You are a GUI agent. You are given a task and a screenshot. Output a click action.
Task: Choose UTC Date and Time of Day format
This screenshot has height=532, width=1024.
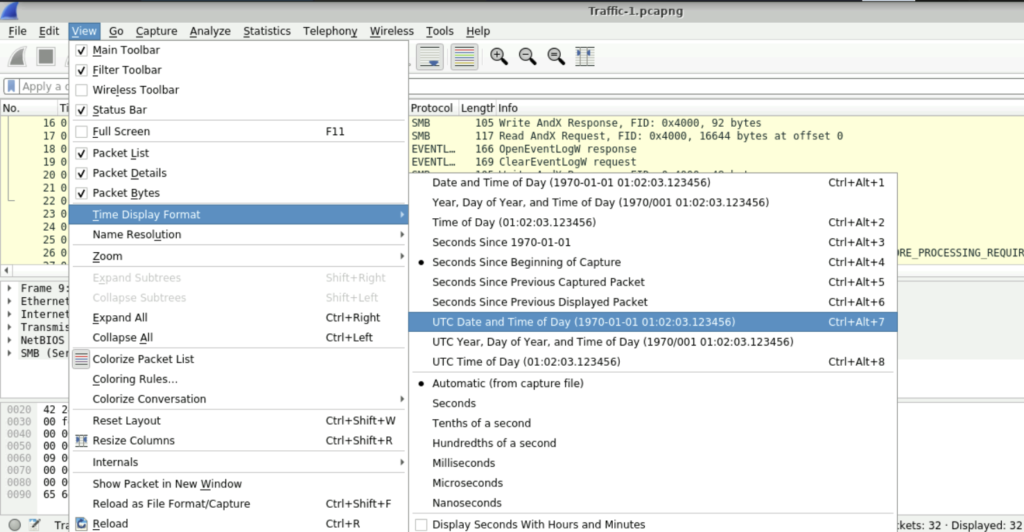pyautogui.click(x=583, y=322)
